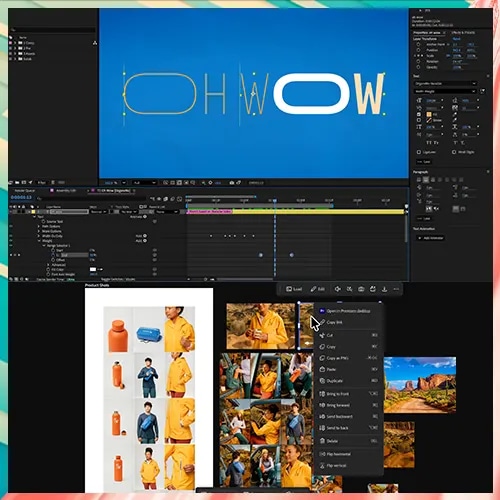Click the current time indicator on timeline ruler

275,200
